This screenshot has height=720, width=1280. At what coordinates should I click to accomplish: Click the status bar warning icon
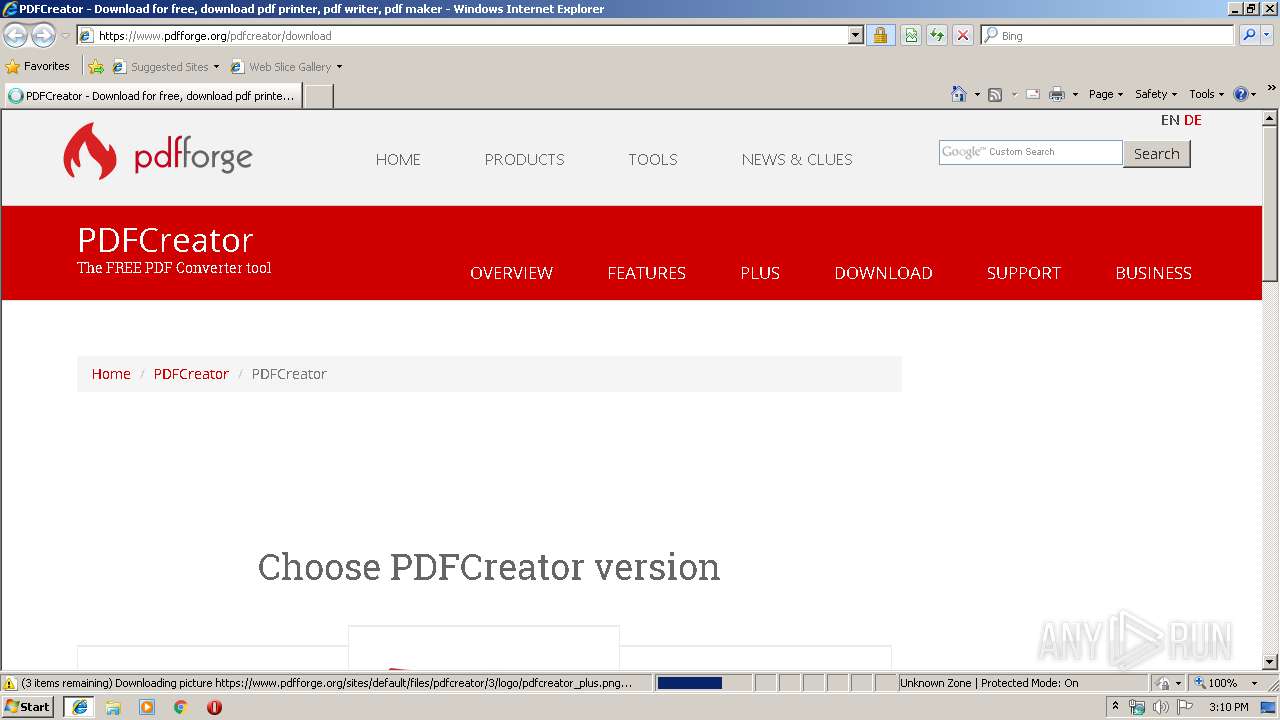(10, 683)
